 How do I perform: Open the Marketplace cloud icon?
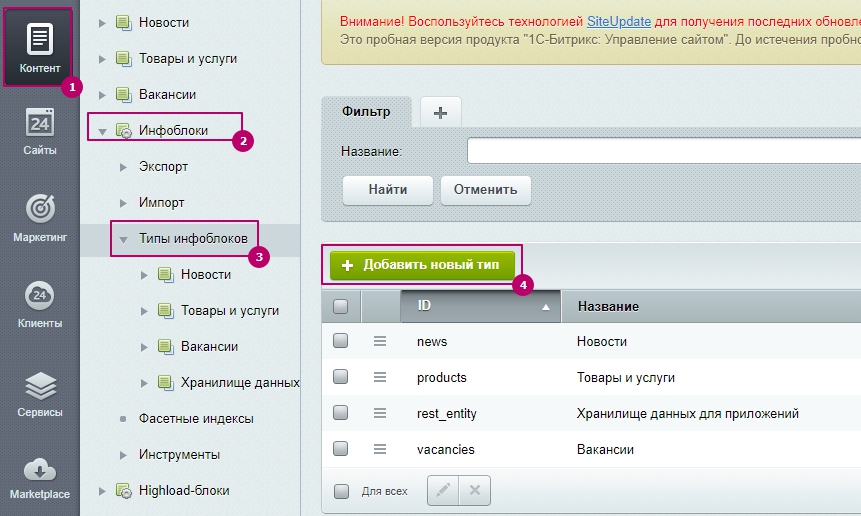coord(40,470)
